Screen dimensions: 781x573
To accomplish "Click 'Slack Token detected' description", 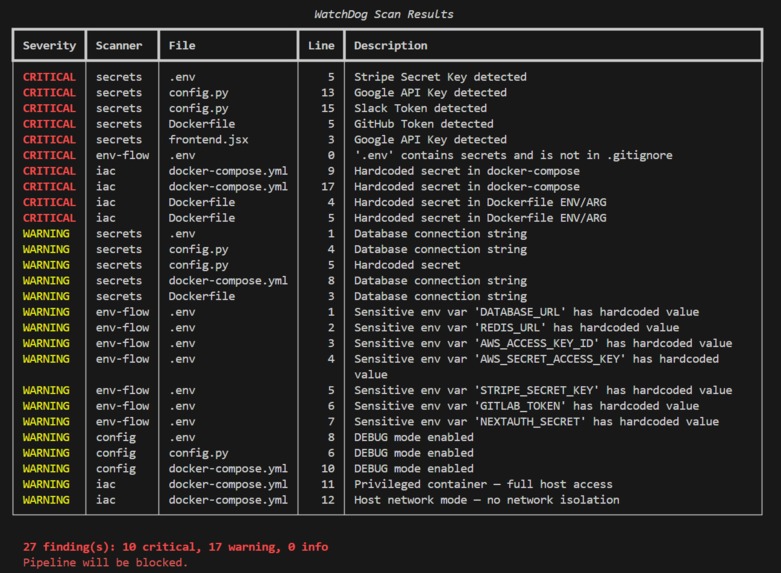I will pos(420,108).
